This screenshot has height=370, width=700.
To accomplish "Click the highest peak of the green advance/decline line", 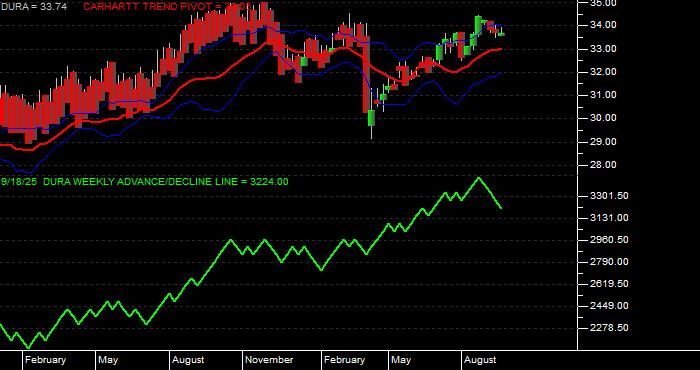I will coord(479,178).
